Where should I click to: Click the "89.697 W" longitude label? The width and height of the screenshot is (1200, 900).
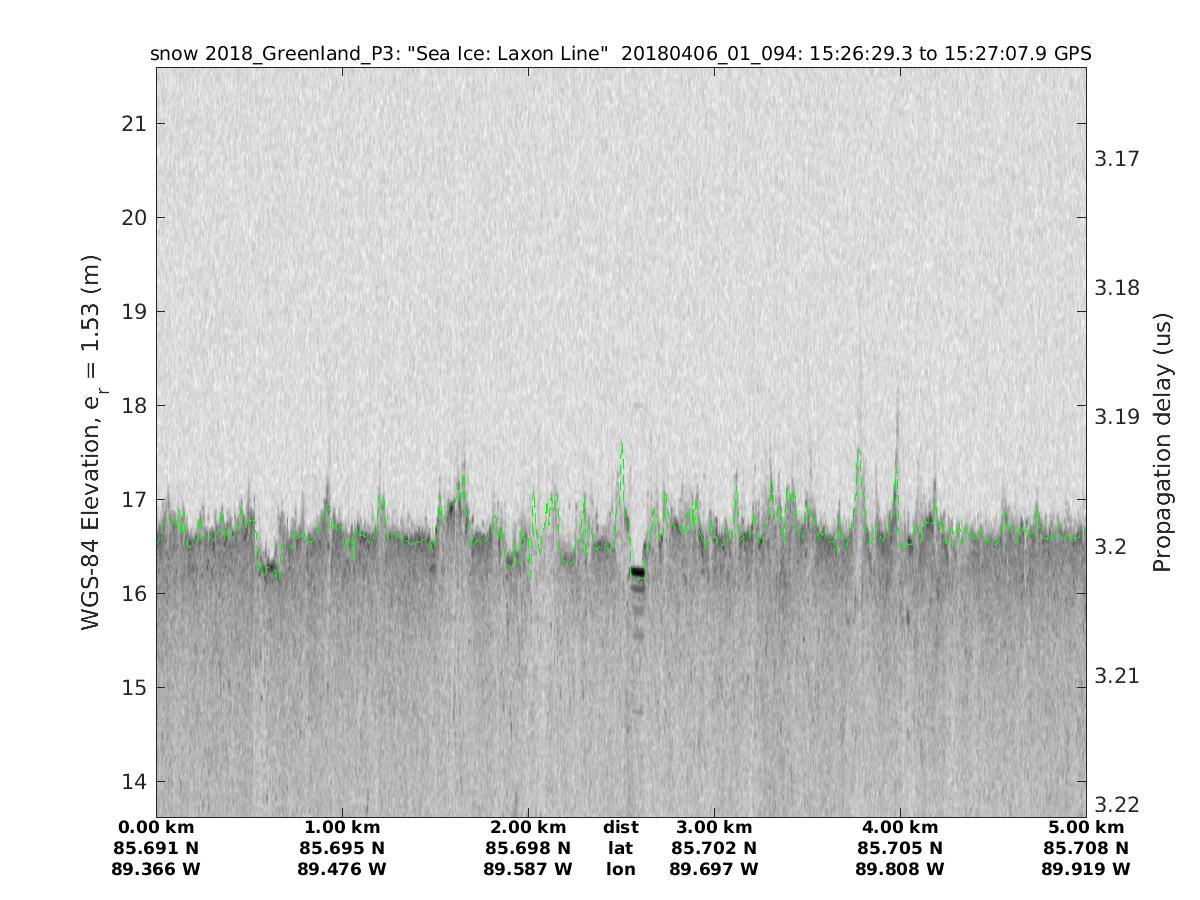714,870
